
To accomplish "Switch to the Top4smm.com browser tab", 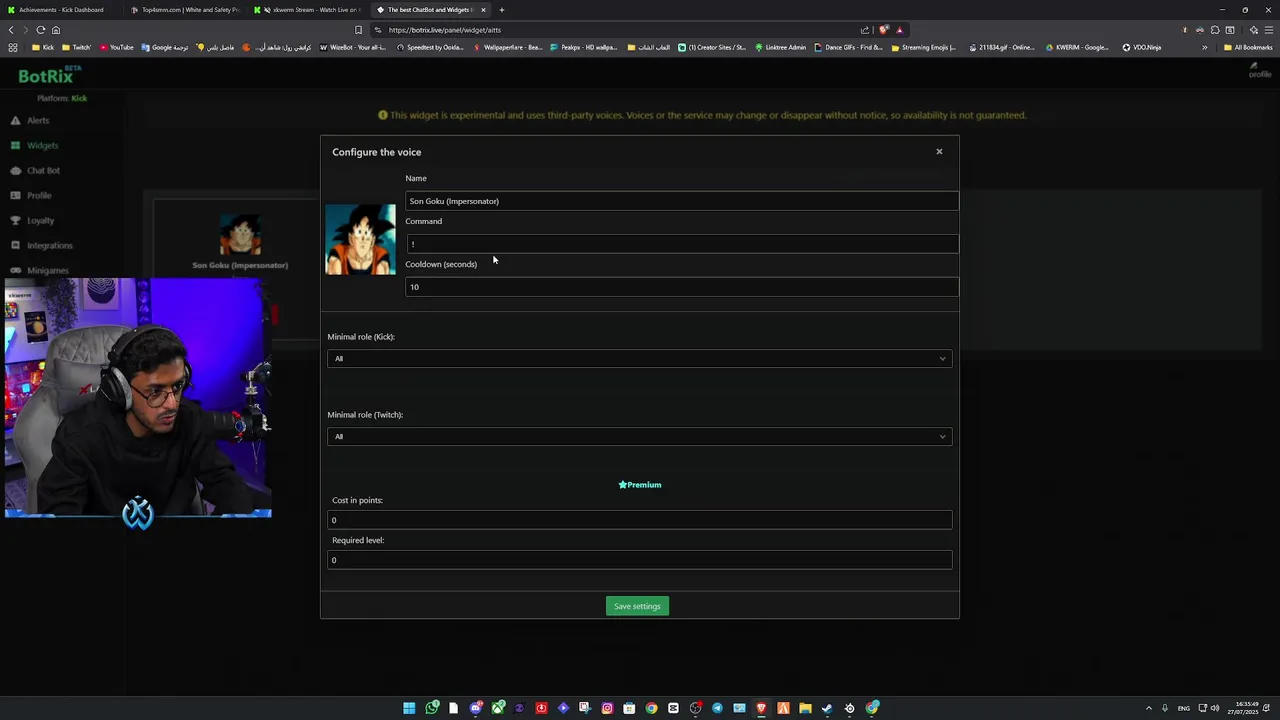I will point(185,10).
